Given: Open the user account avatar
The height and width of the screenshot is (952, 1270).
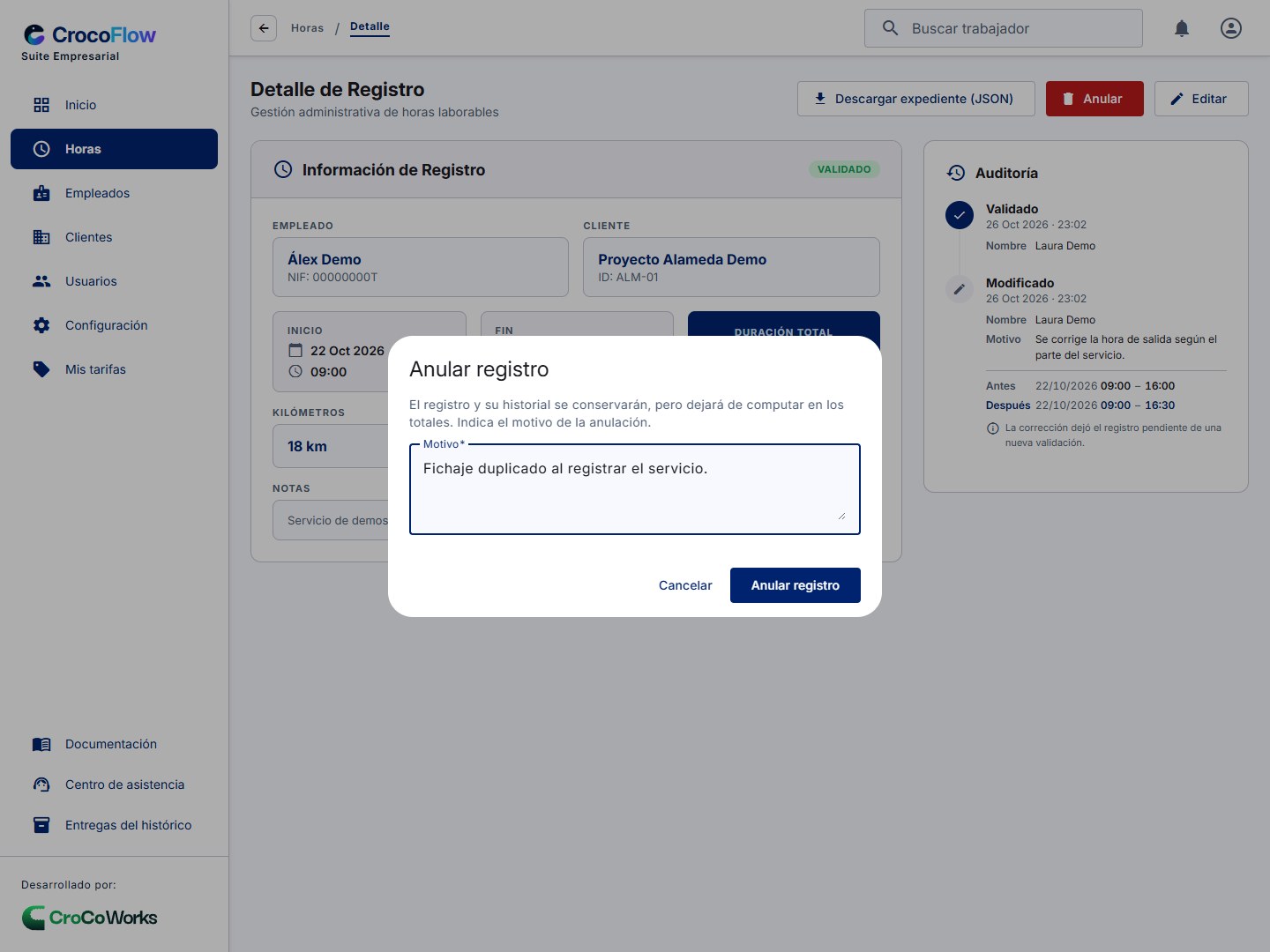Looking at the screenshot, I should [1231, 28].
